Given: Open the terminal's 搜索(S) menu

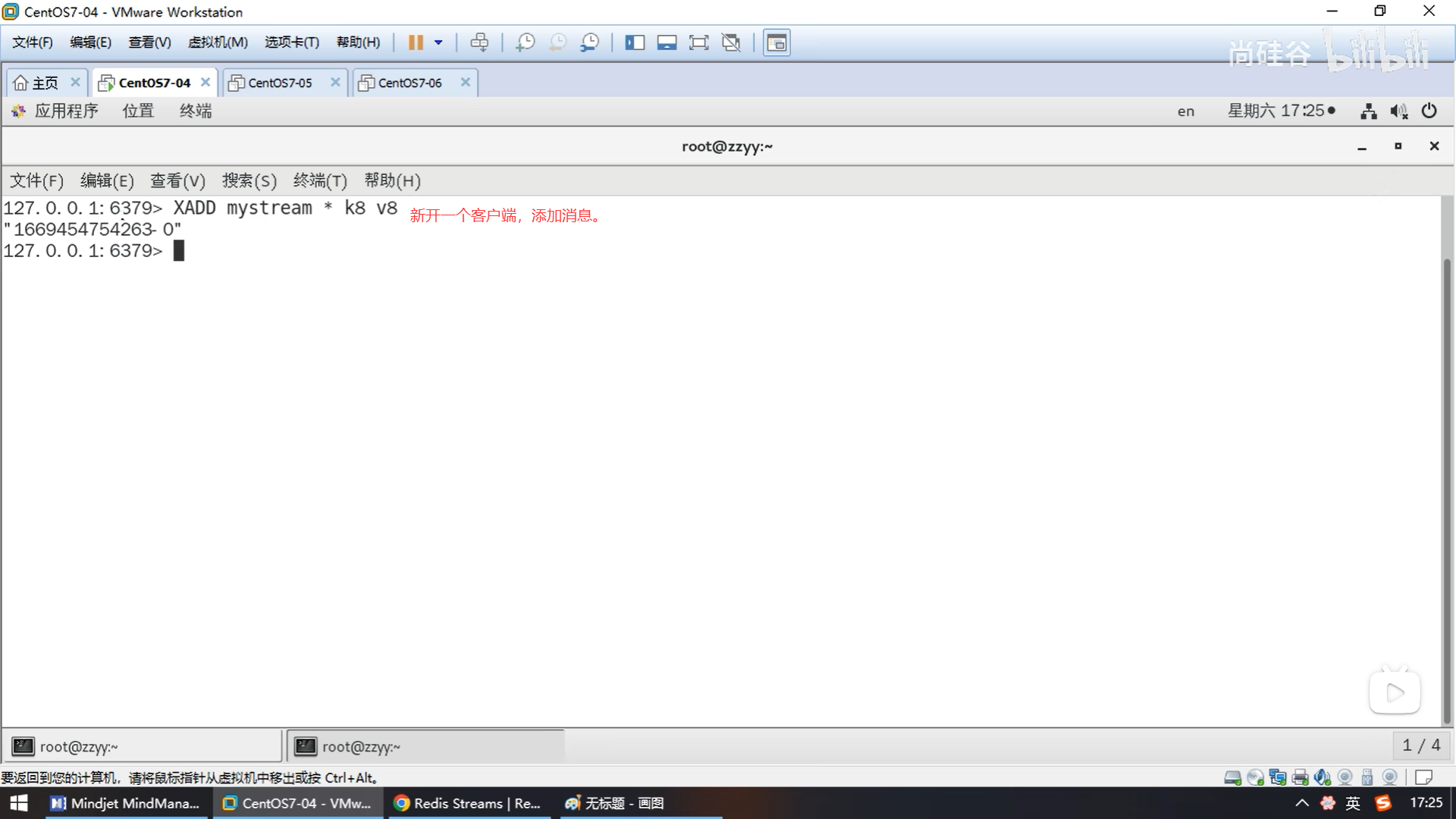Looking at the screenshot, I should [x=249, y=180].
